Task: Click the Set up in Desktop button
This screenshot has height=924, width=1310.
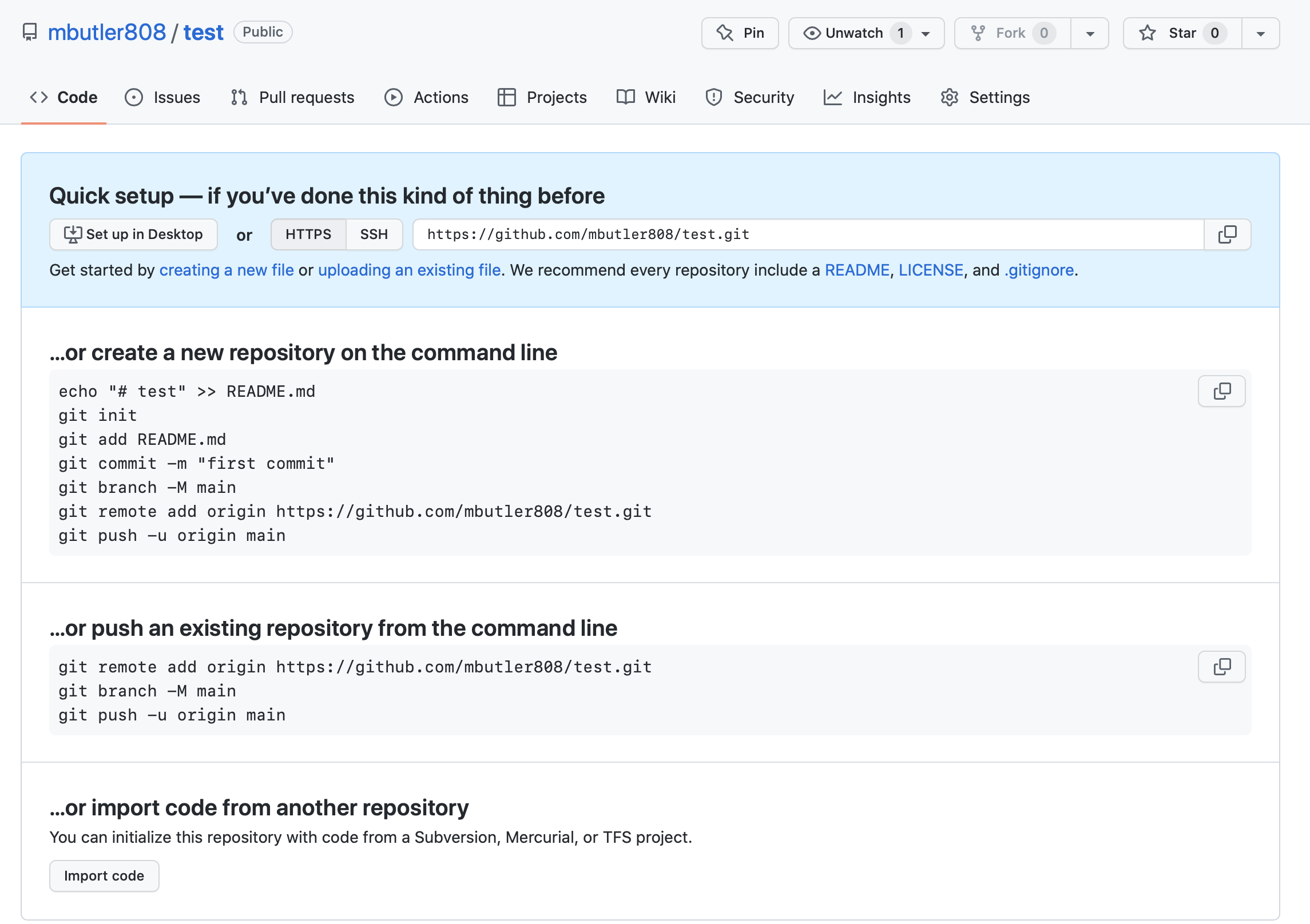Action: (133, 234)
